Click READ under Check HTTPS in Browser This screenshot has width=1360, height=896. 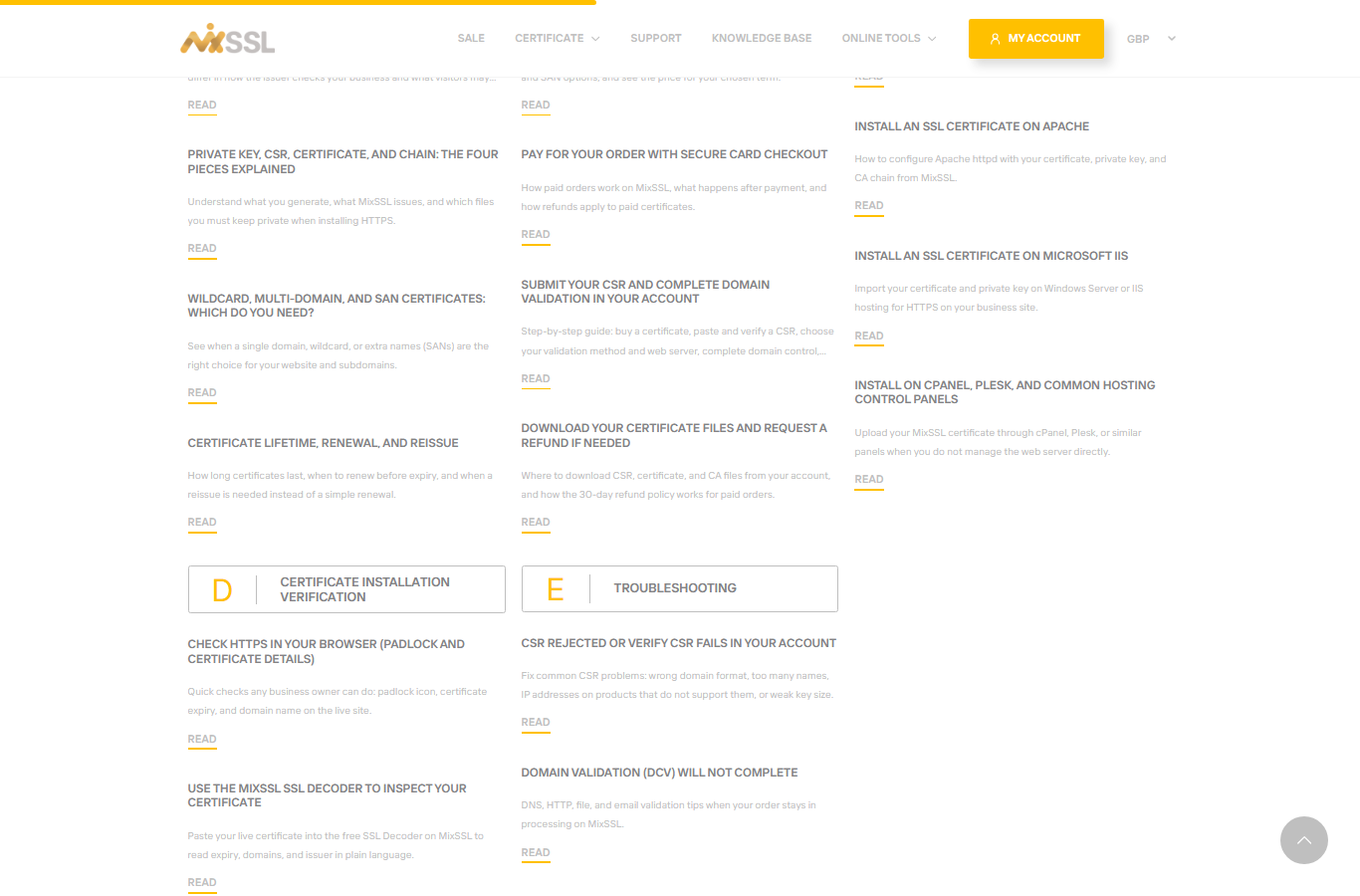click(x=202, y=740)
